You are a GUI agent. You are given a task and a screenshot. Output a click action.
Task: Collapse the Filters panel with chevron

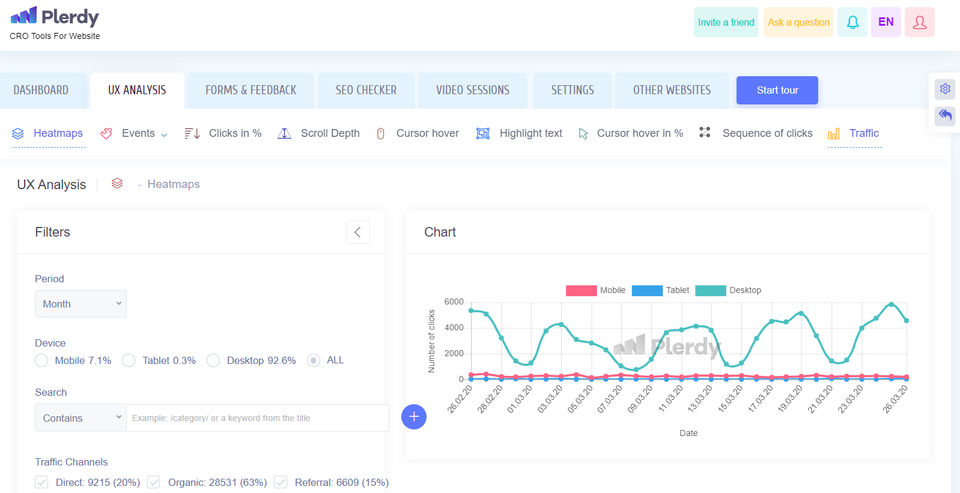point(358,232)
